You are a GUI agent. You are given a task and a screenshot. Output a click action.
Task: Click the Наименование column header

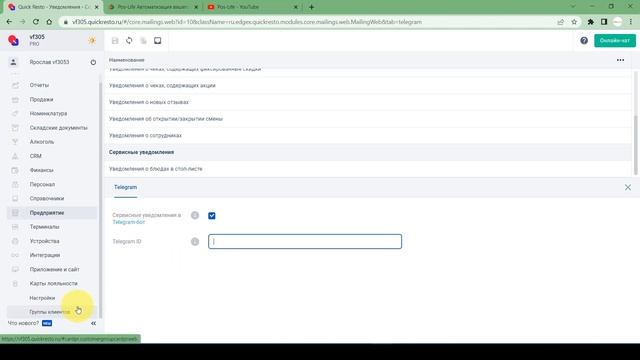pyautogui.click(x=127, y=60)
